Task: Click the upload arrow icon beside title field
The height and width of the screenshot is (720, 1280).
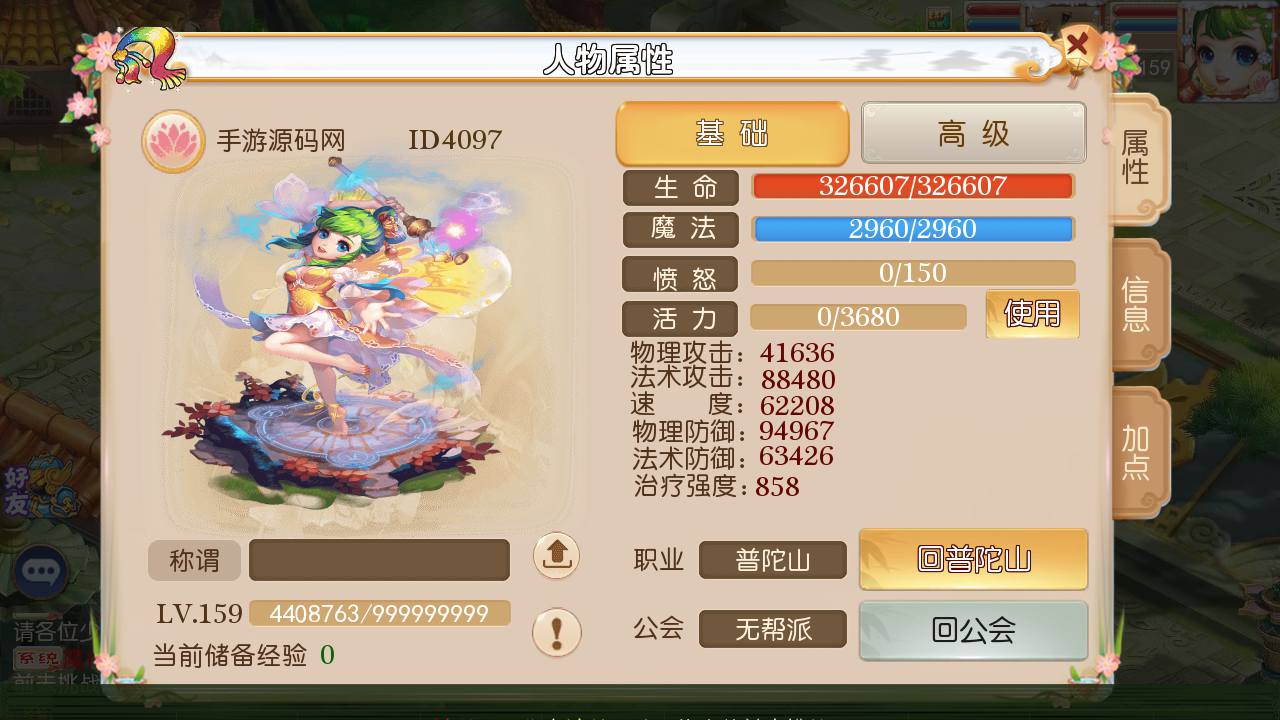Action: [x=556, y=556]
